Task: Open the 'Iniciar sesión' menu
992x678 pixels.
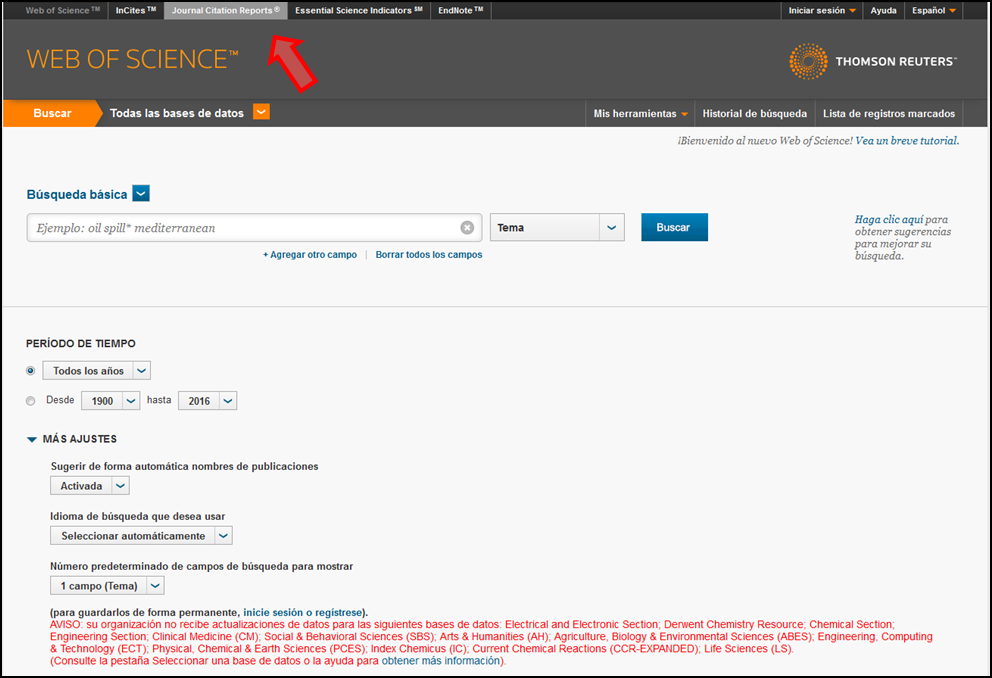Action: point(822,11)
